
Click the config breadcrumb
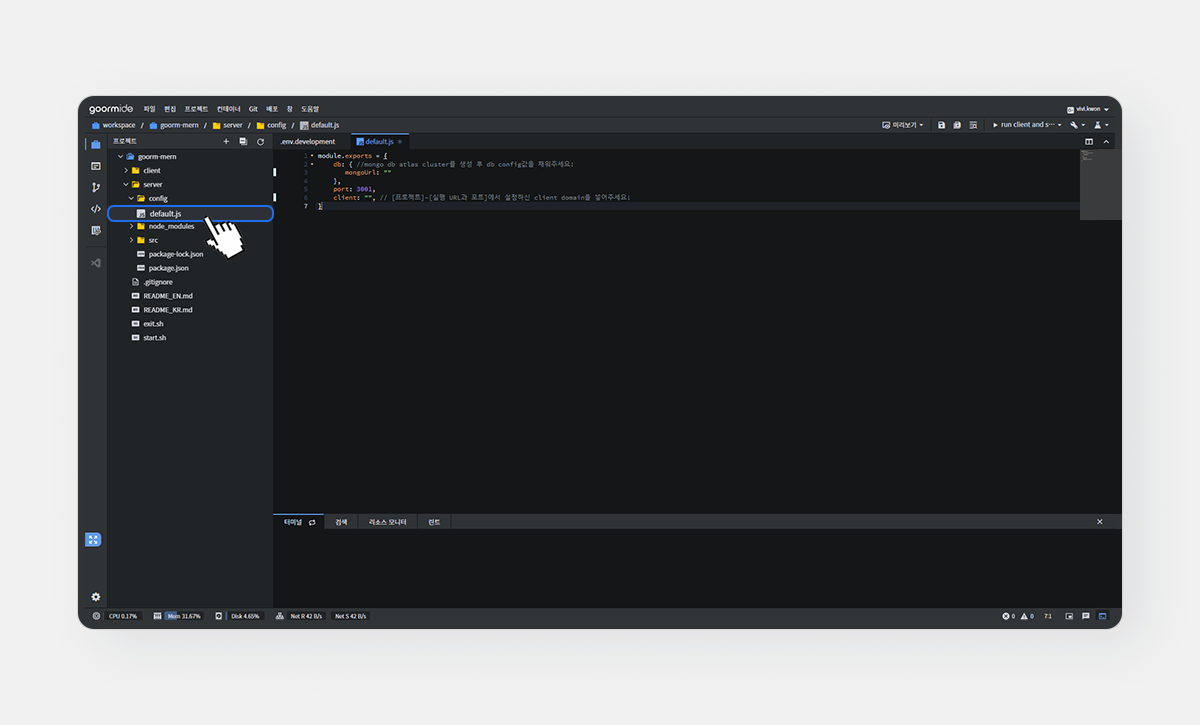click(271, 125)
